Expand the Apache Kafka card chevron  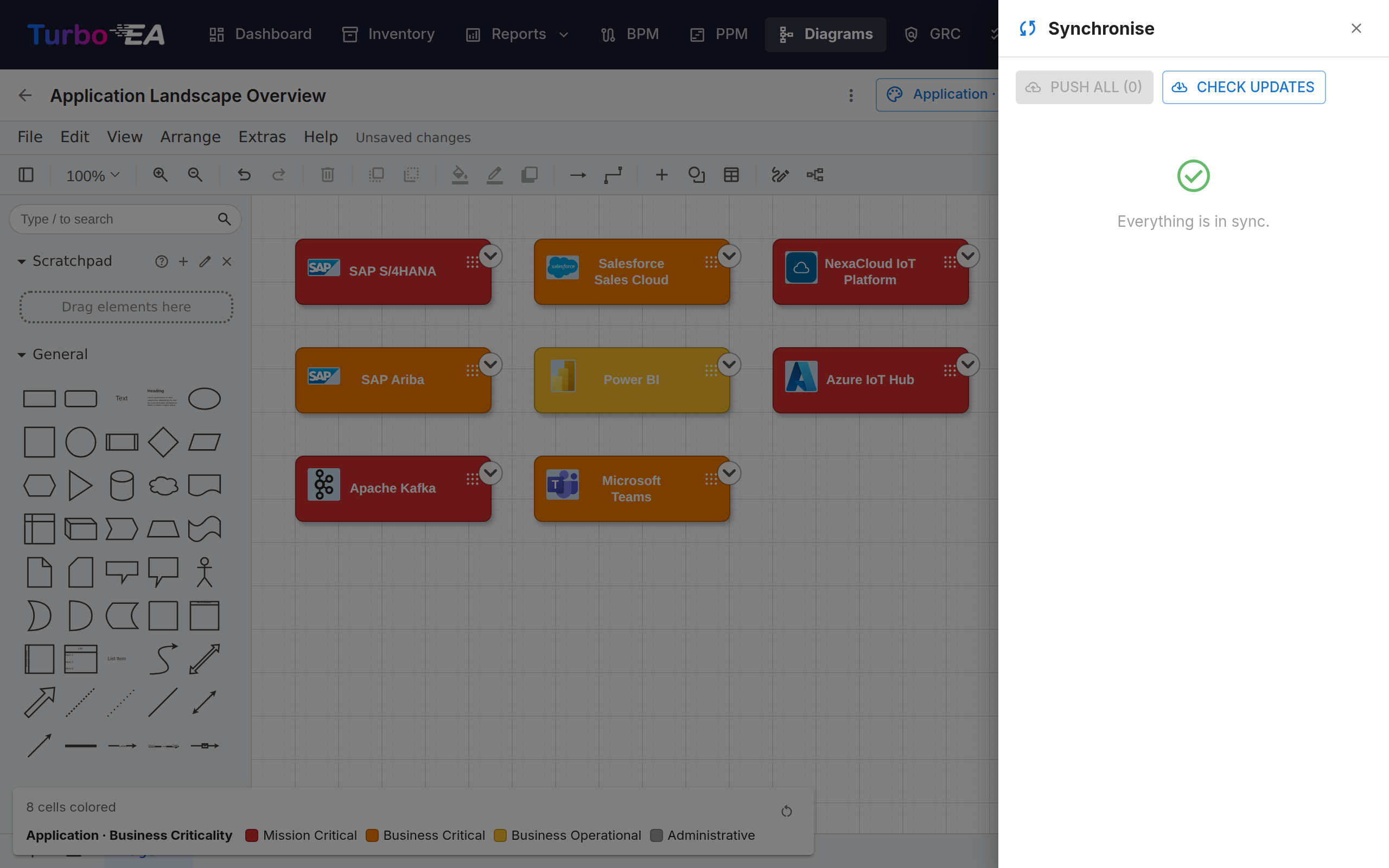[490, 473]
